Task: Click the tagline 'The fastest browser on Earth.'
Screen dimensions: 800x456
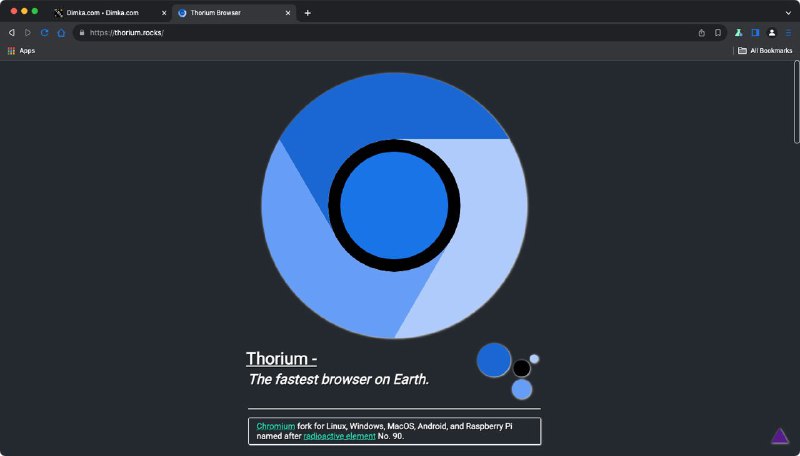Action: click(339, 379)
